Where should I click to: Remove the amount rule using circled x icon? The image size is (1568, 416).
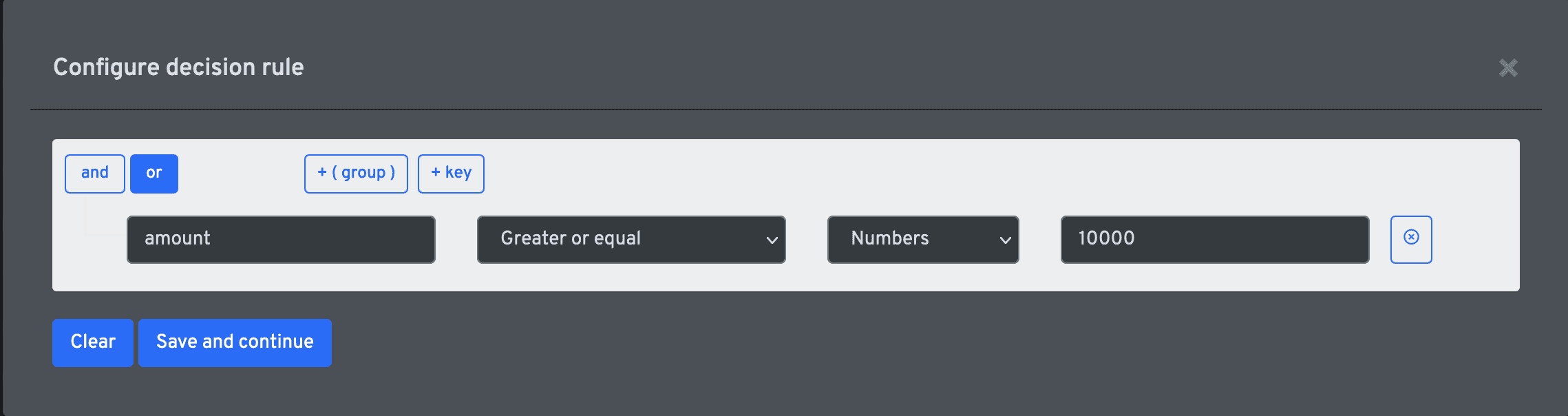[1411, 239]
